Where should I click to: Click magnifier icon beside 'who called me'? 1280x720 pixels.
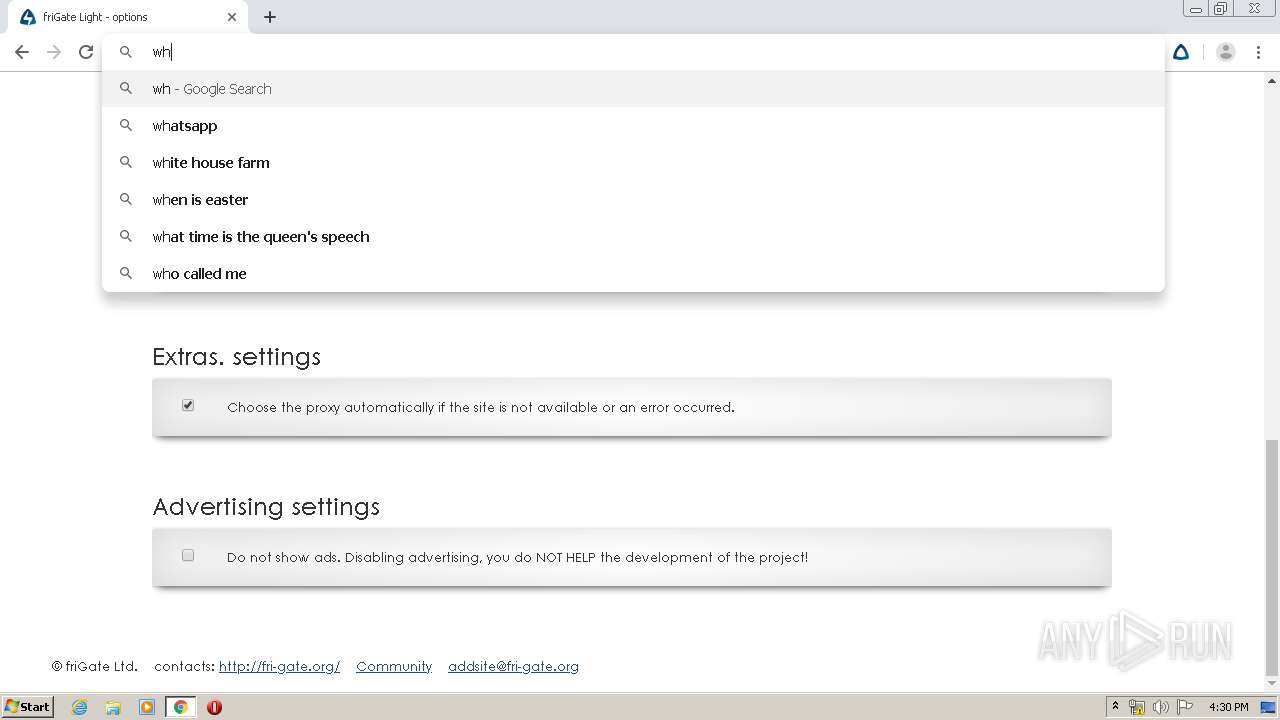coord(126,273)
